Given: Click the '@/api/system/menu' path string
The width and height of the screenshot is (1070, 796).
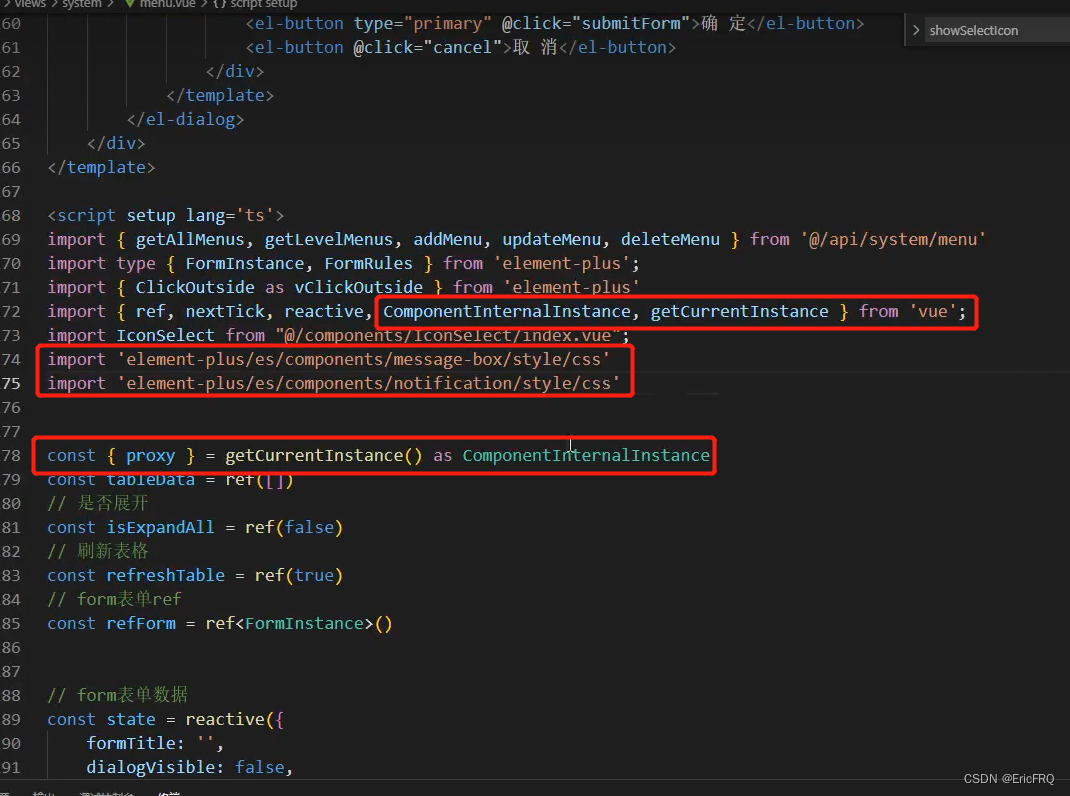Looking at the screenshot, I should pyautogui.click(x=893, y=240).
